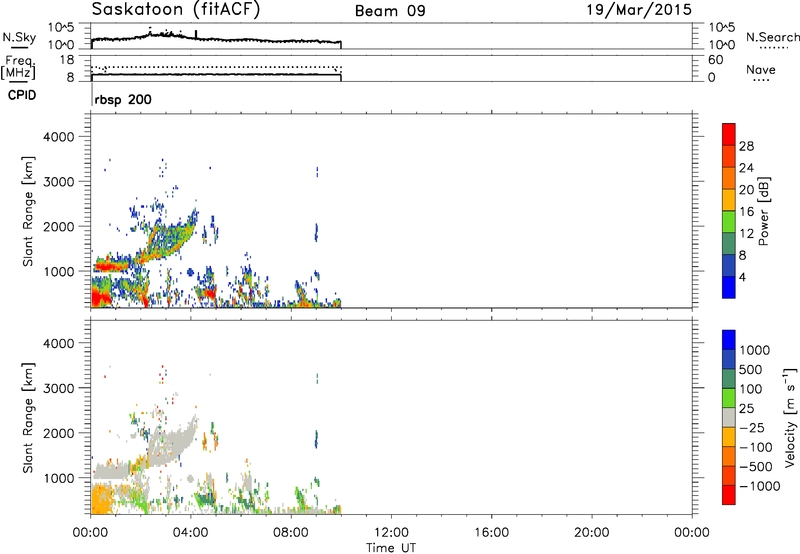The height and width of the screenshot is (554, 800).
Task: Click the "CPID" row label
Action: [22, 95]
